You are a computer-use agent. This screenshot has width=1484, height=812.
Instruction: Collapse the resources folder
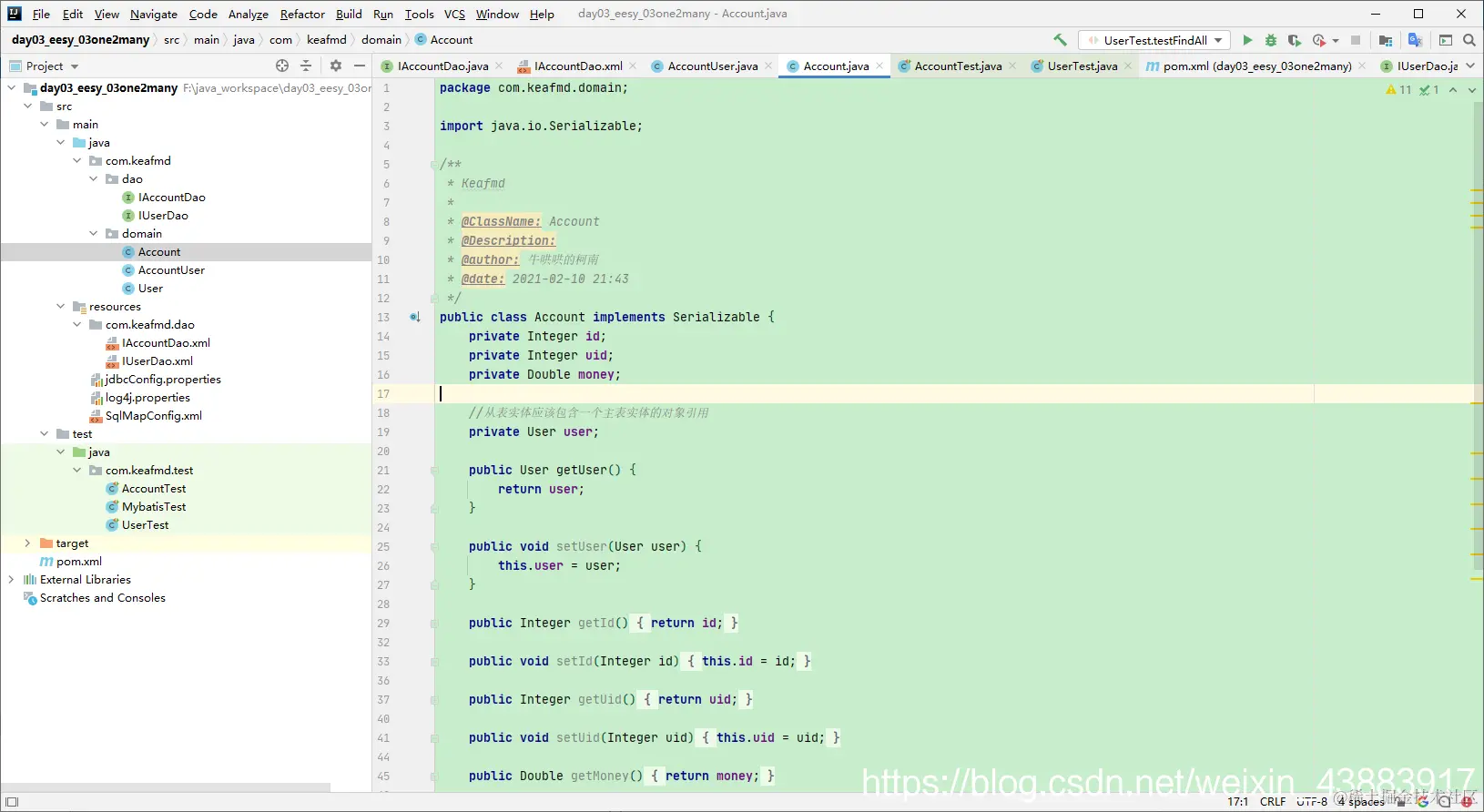(x=60, y=307)
